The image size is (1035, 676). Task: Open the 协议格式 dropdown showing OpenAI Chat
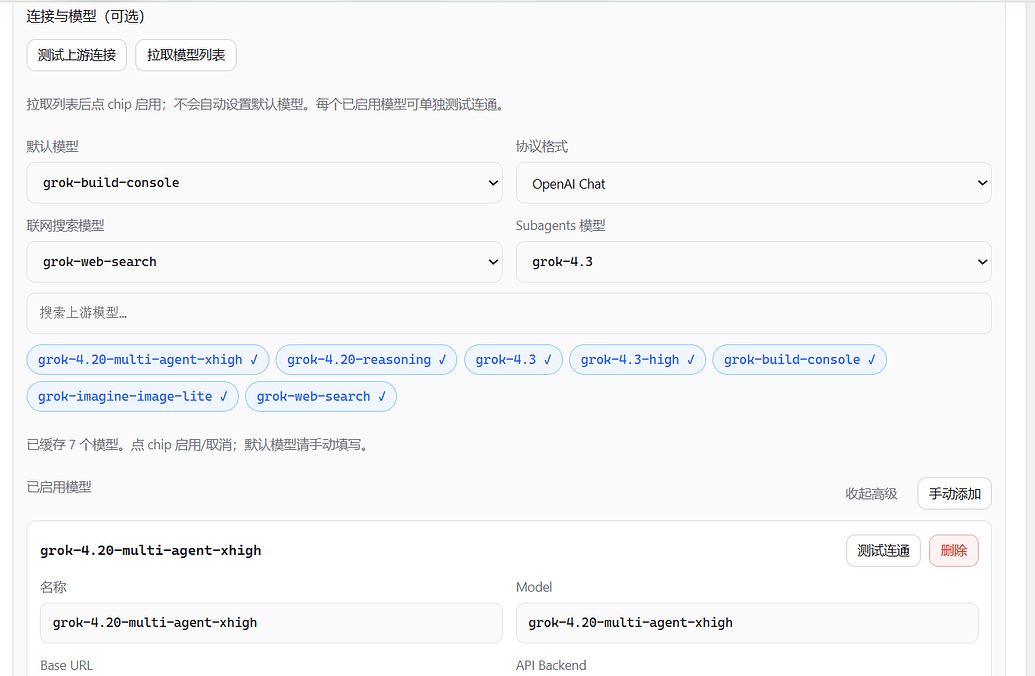tap(753, 183)
